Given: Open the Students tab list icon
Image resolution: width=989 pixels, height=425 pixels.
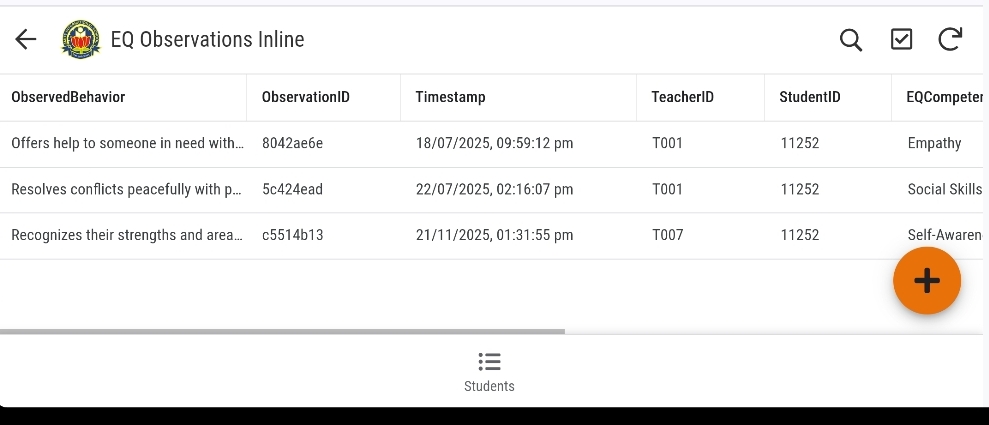Looking at the screenshot, I should (x=489, y=362).
